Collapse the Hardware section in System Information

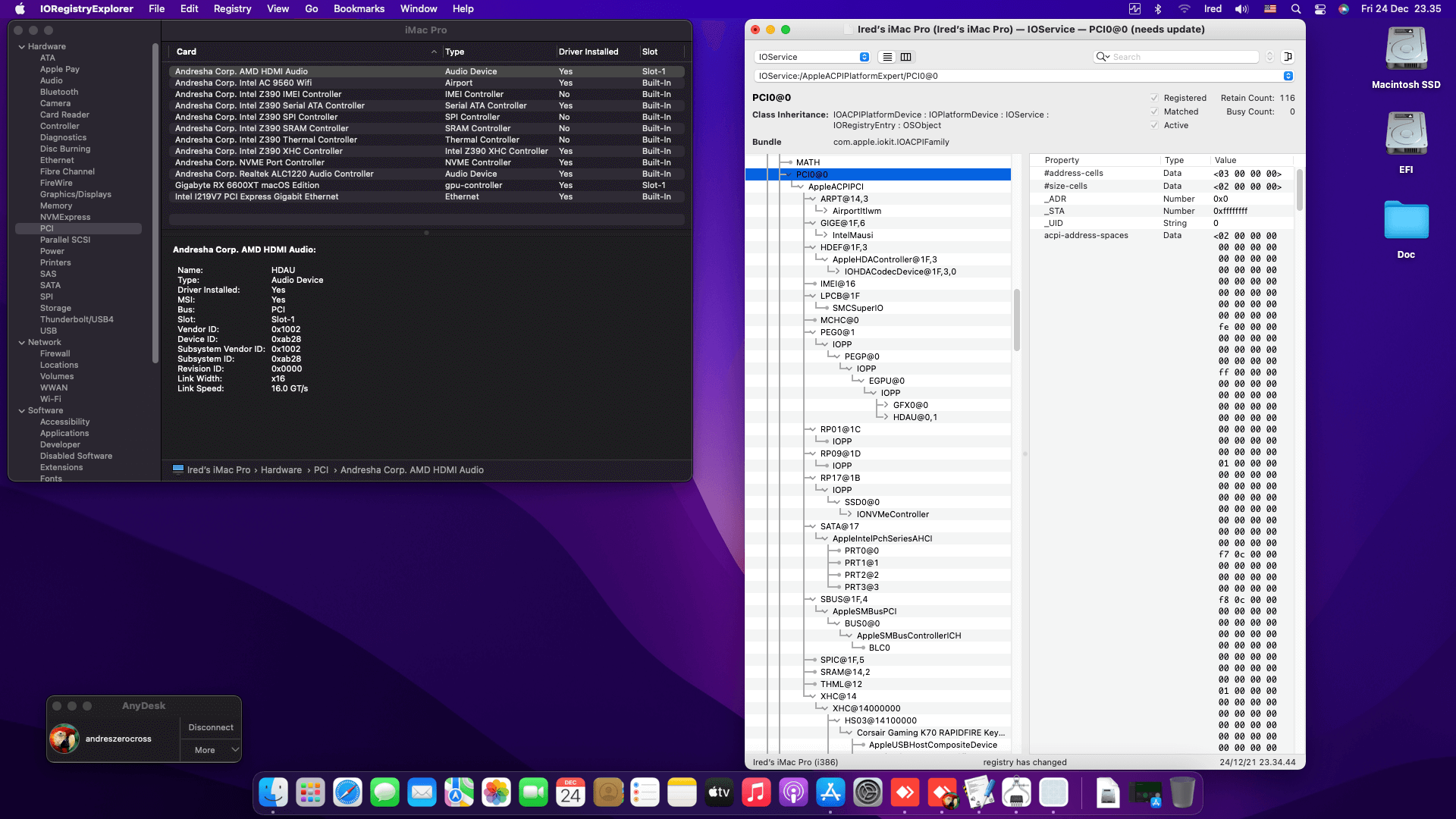pos(22,47)
